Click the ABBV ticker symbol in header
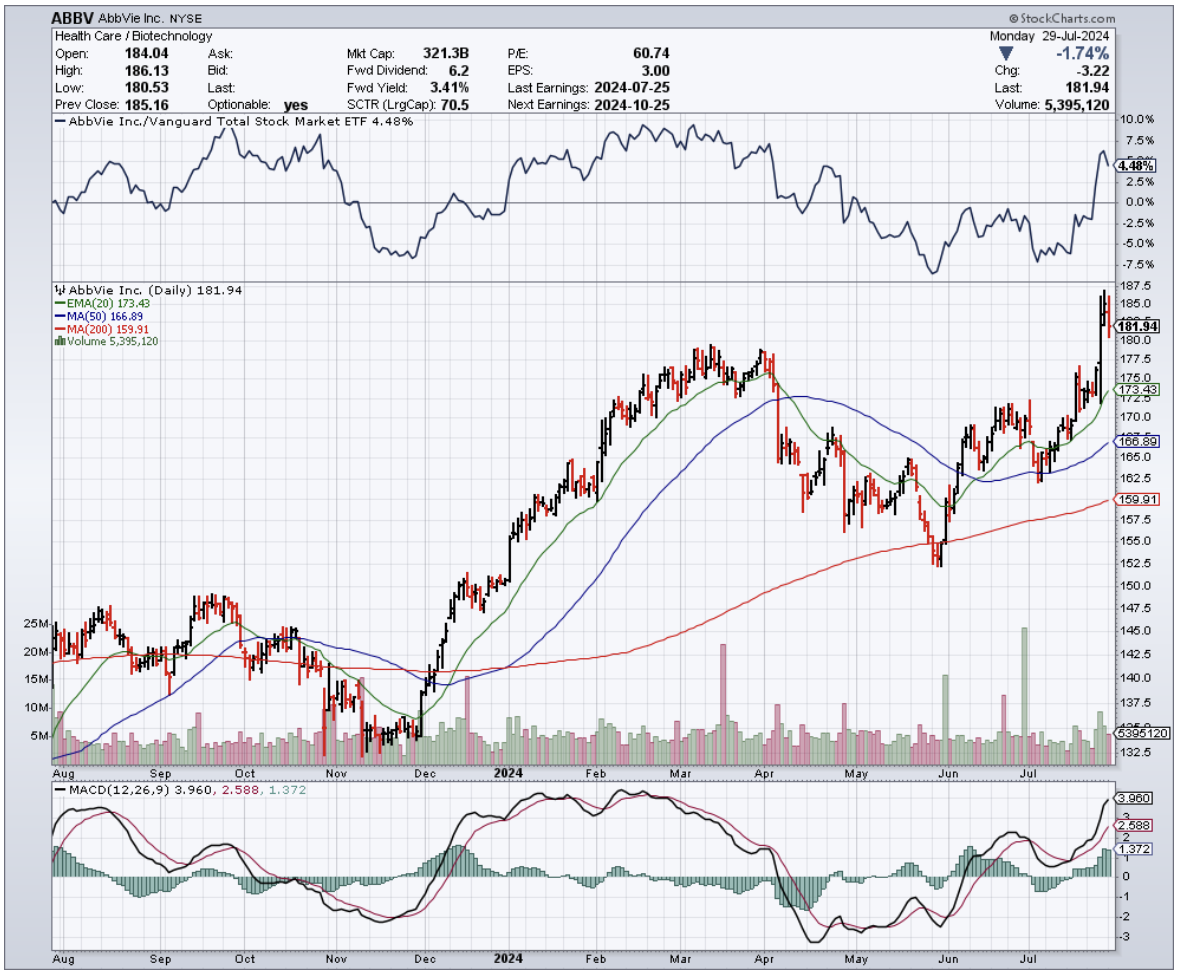Viewport: 1180px width, 972px height. tap(74, 19)
